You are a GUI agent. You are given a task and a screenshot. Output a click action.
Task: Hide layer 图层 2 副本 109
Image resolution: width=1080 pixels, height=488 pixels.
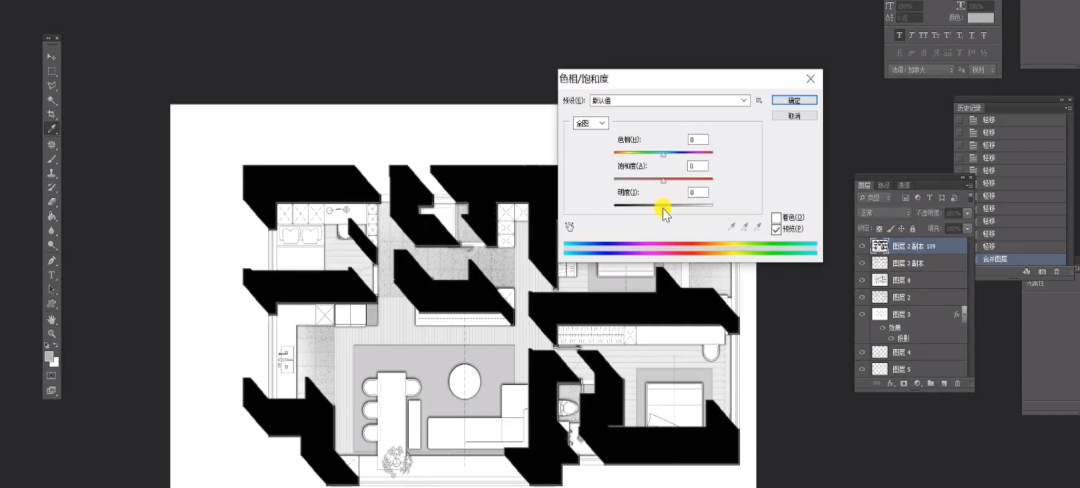coord(862,246)
